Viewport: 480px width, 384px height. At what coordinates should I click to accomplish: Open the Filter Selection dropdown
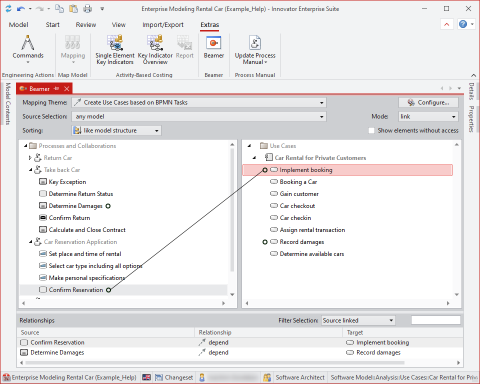pyautogui.click(x=358, y=321)
